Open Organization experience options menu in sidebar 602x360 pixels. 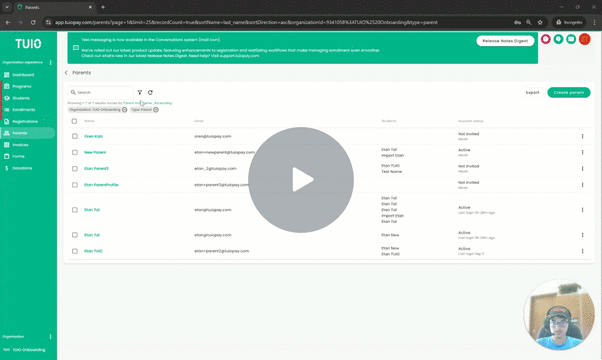(50, 62)
